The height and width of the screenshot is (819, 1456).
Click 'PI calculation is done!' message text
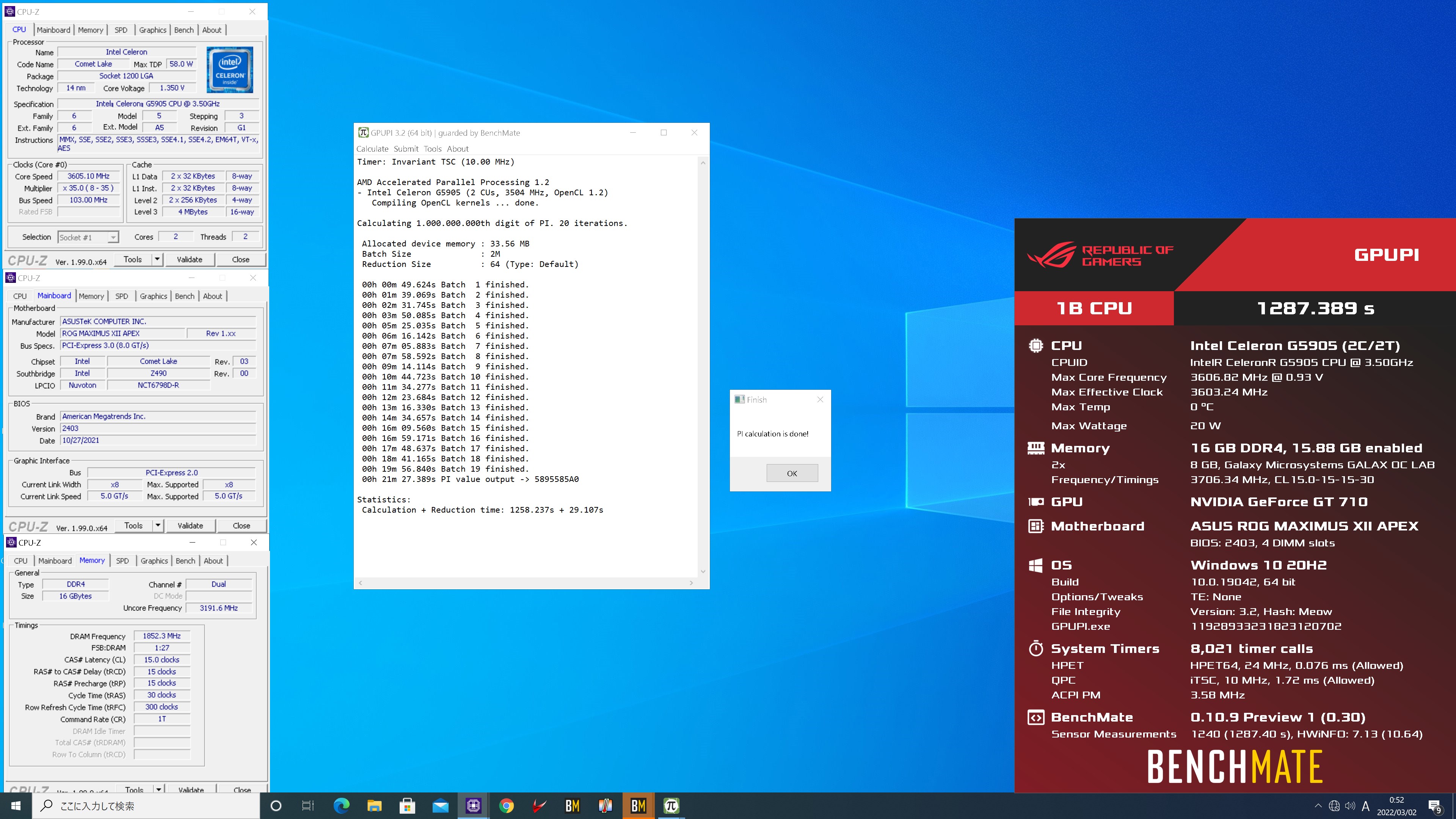(x=772, y=433)
